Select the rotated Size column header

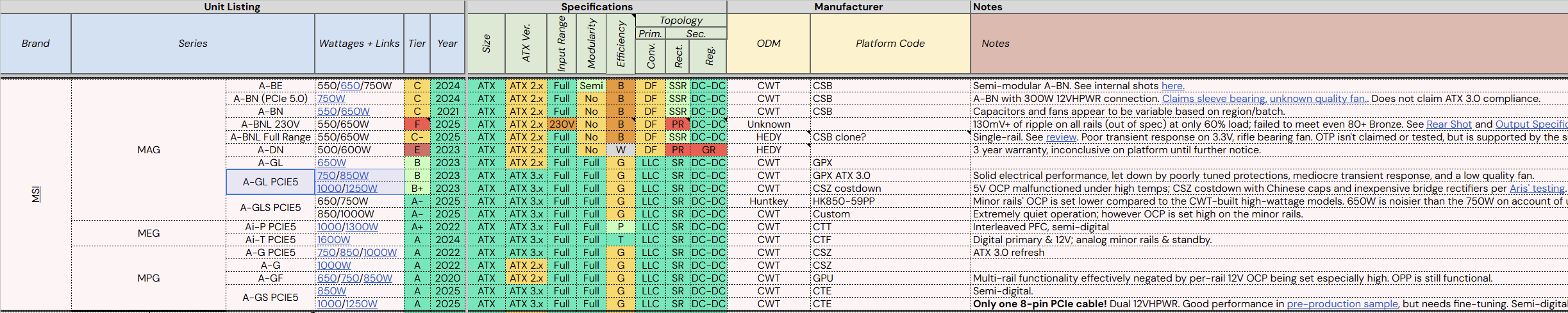[487, 44]
